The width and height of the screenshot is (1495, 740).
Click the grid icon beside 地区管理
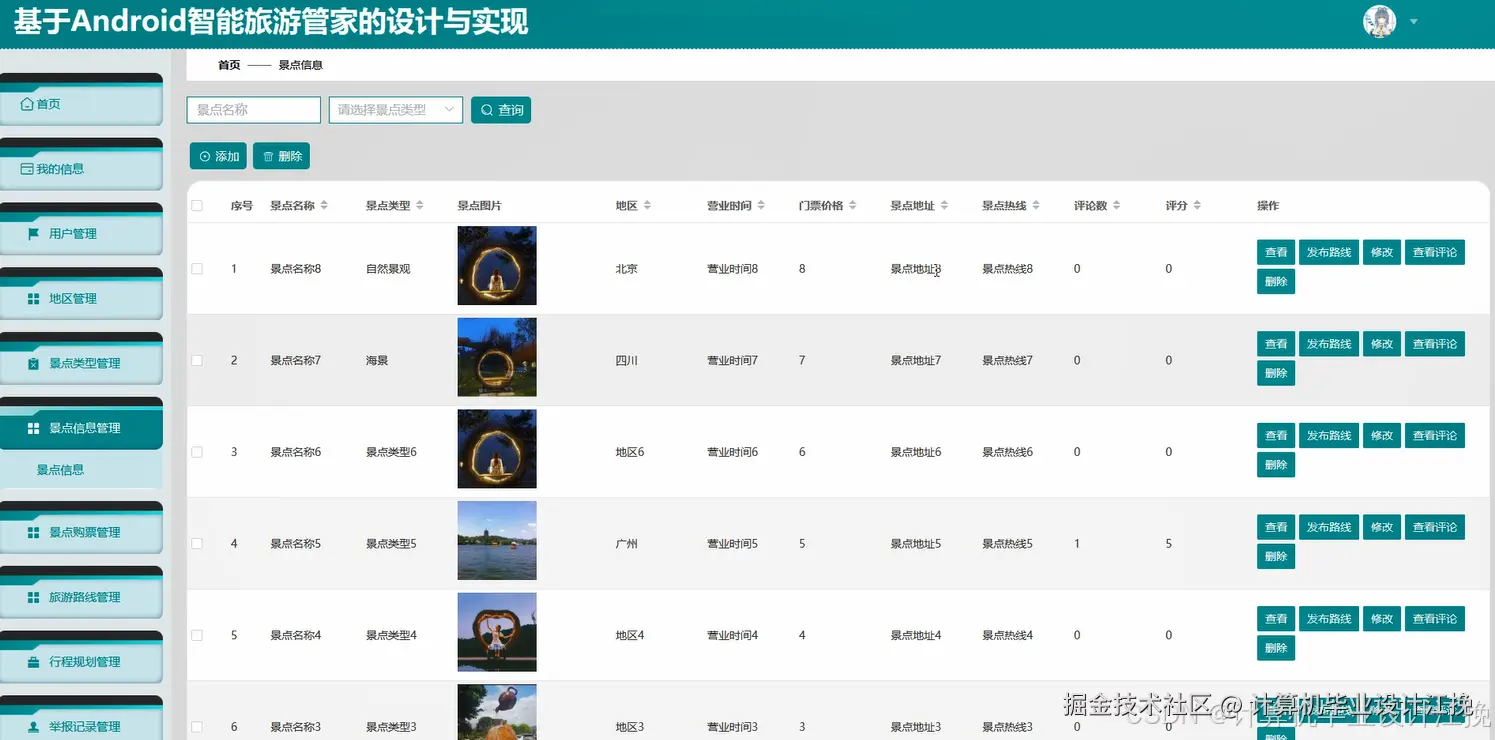coord(33,299)
